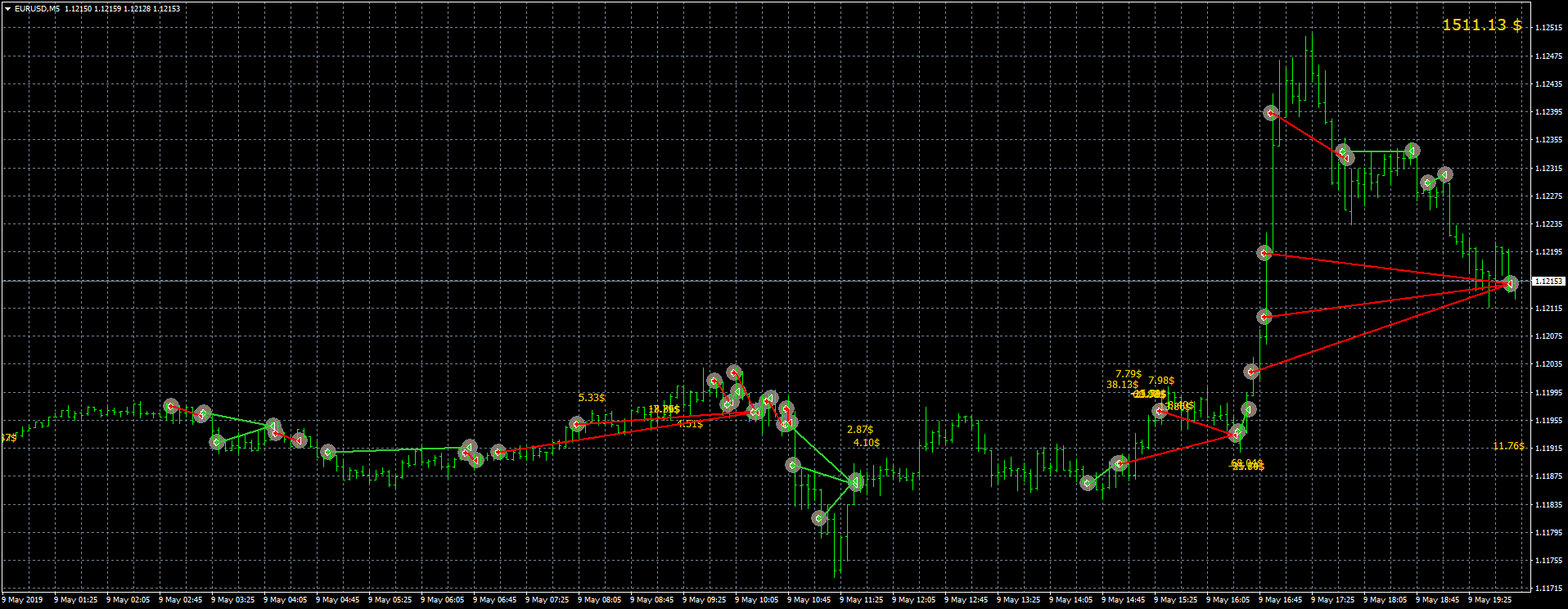The width and height of the screenshot is (1568, 609).
Task: Click the 9 May 19:25 time label
Action: 1489,600
